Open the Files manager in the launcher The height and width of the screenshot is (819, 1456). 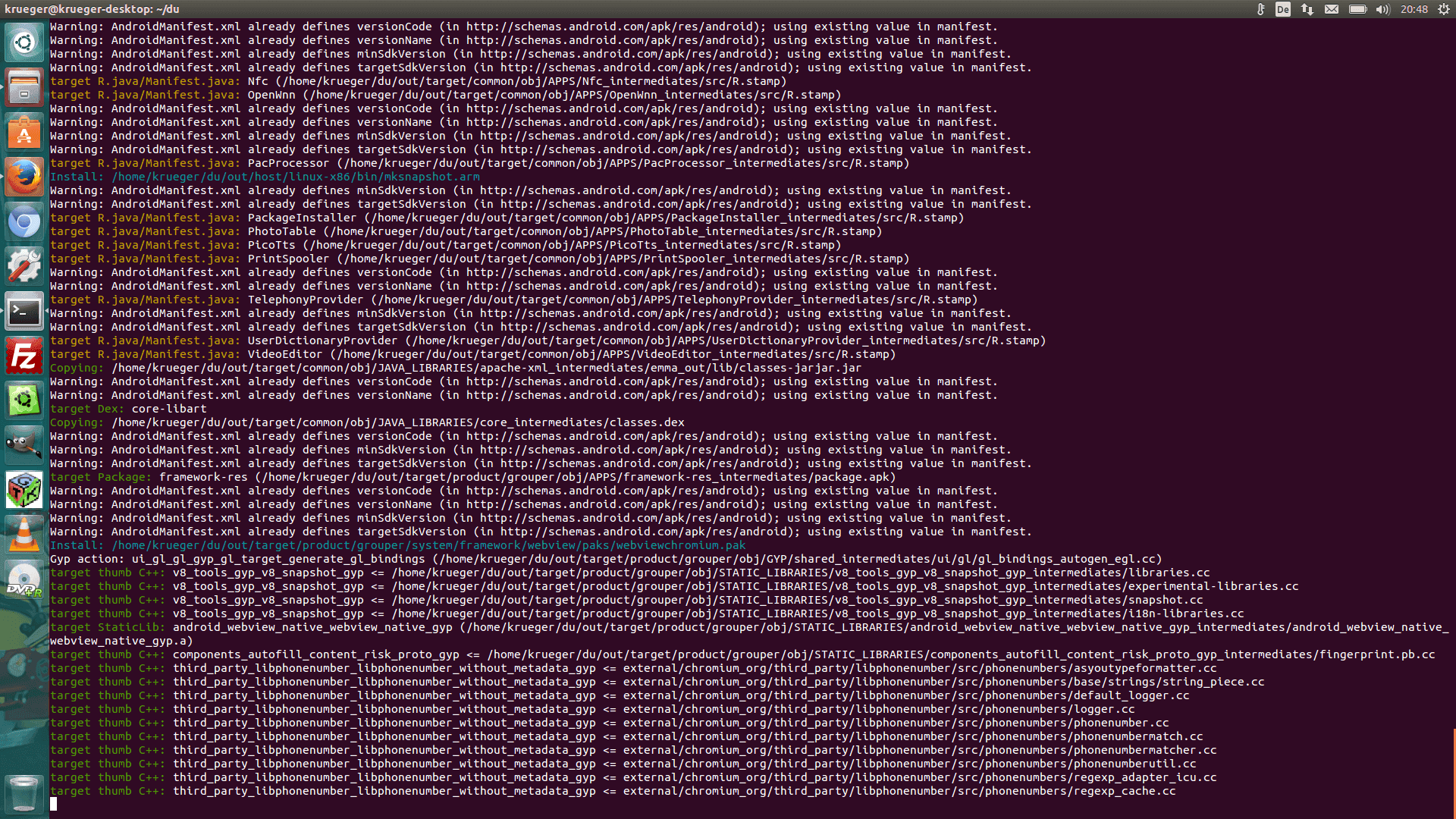click(x=24, y=88)
